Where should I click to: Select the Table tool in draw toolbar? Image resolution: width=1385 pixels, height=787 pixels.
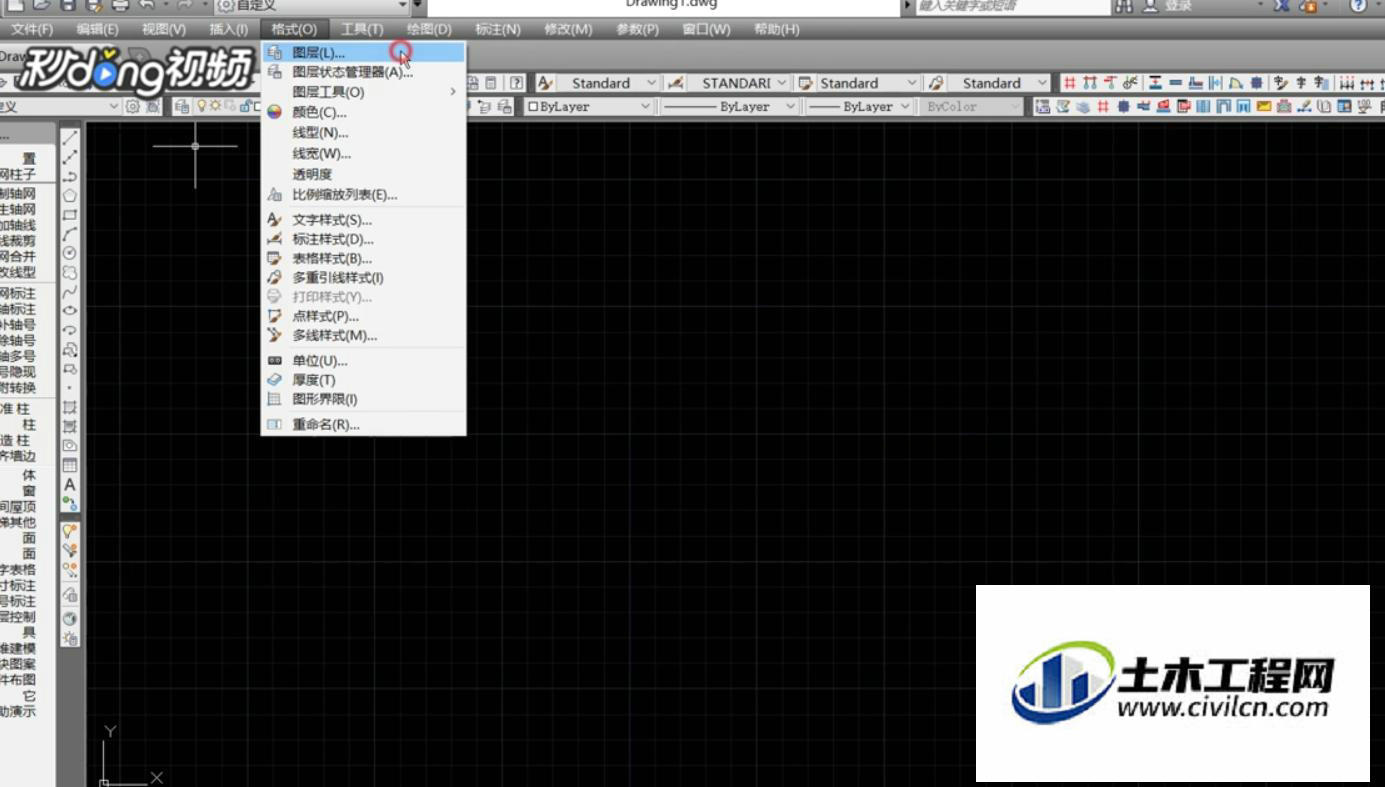(x=70, y=465)
